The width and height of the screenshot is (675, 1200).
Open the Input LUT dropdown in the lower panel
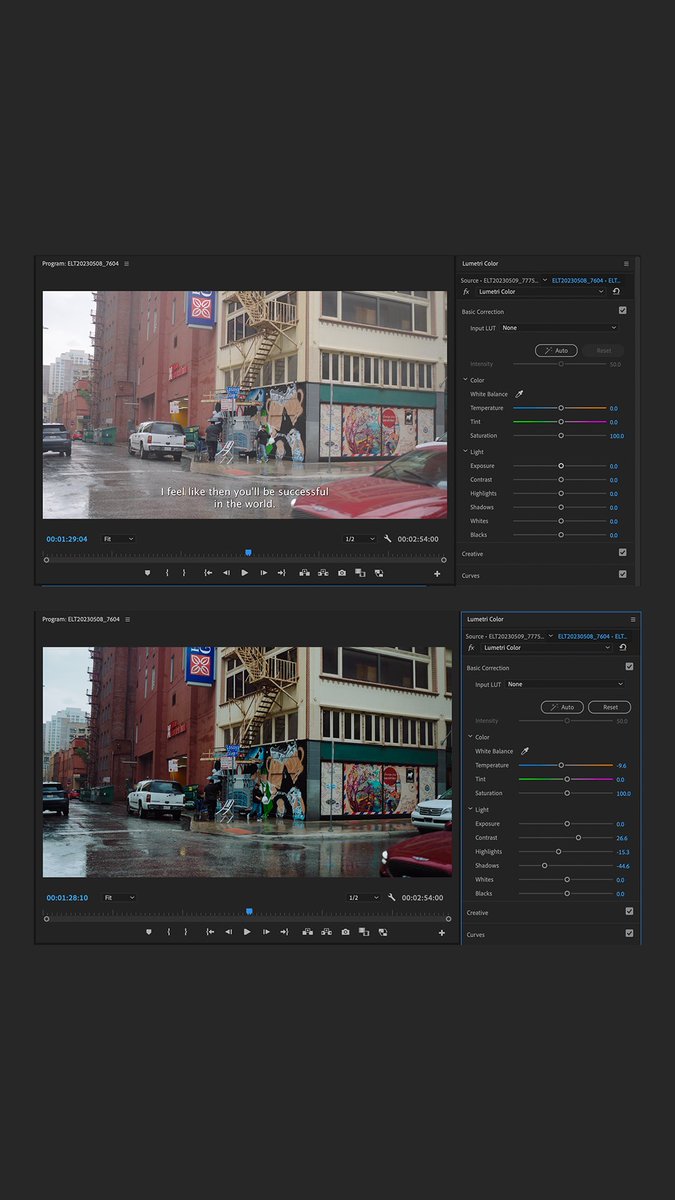pyautogui.click(x=565, y=684)
